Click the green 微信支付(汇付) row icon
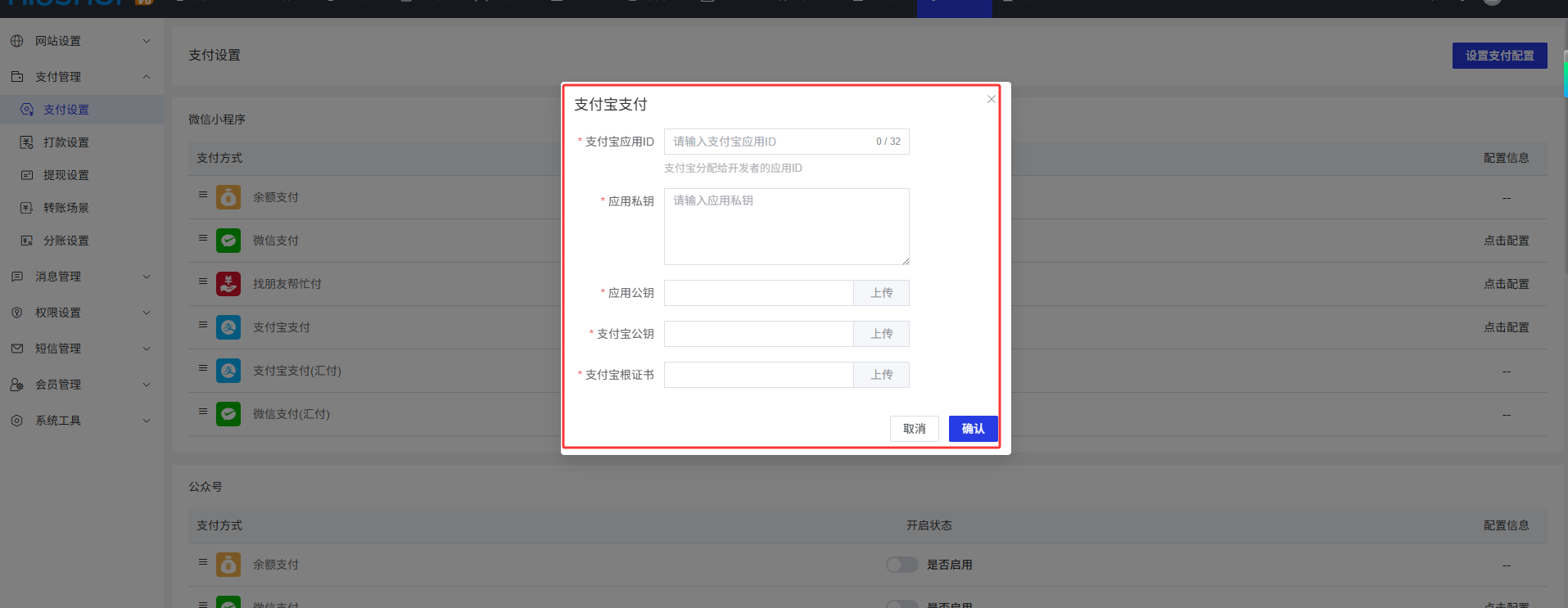The width and height of the screenshot is (1568, 608). (228, 414)
